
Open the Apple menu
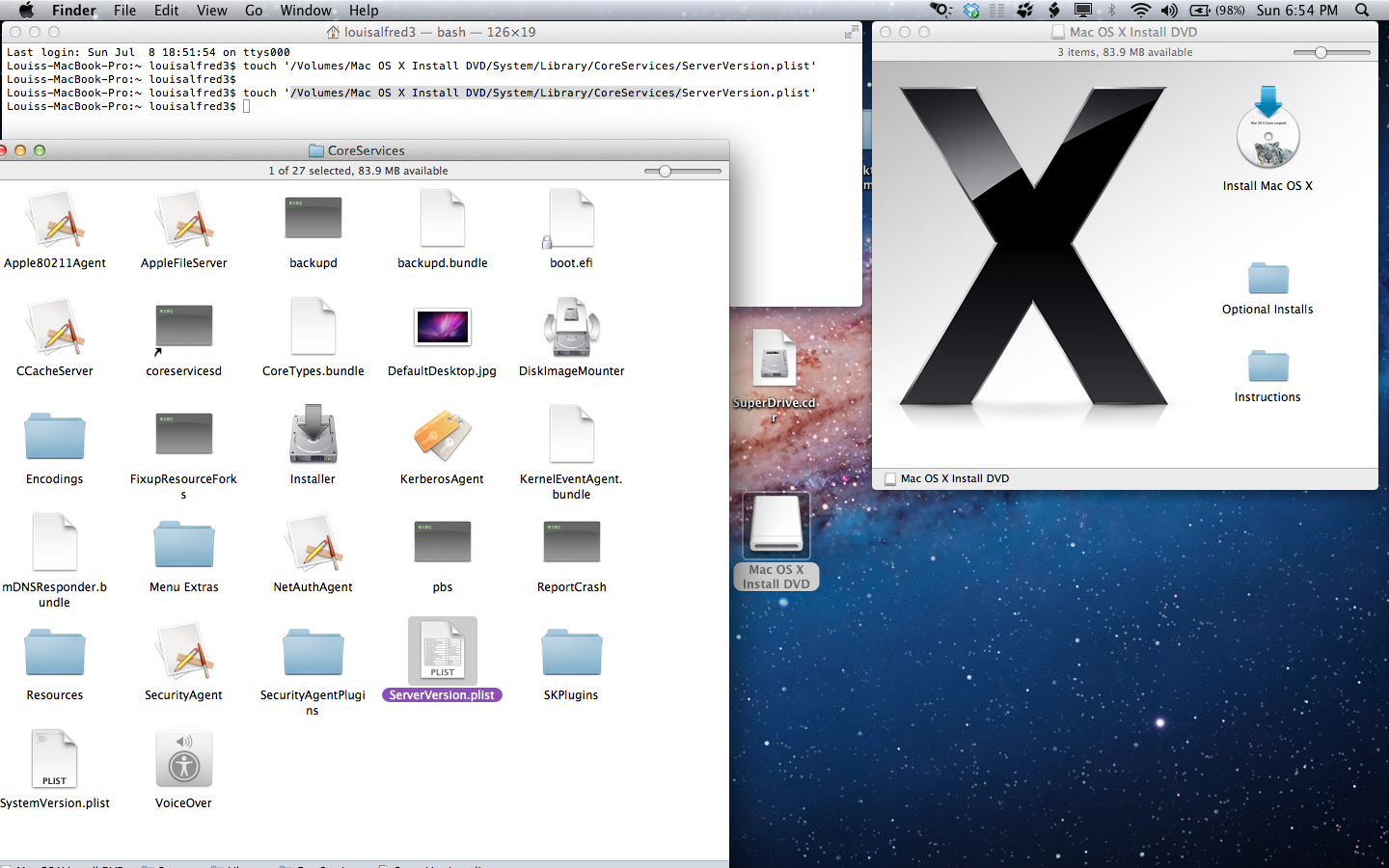(x=26, y=11)
